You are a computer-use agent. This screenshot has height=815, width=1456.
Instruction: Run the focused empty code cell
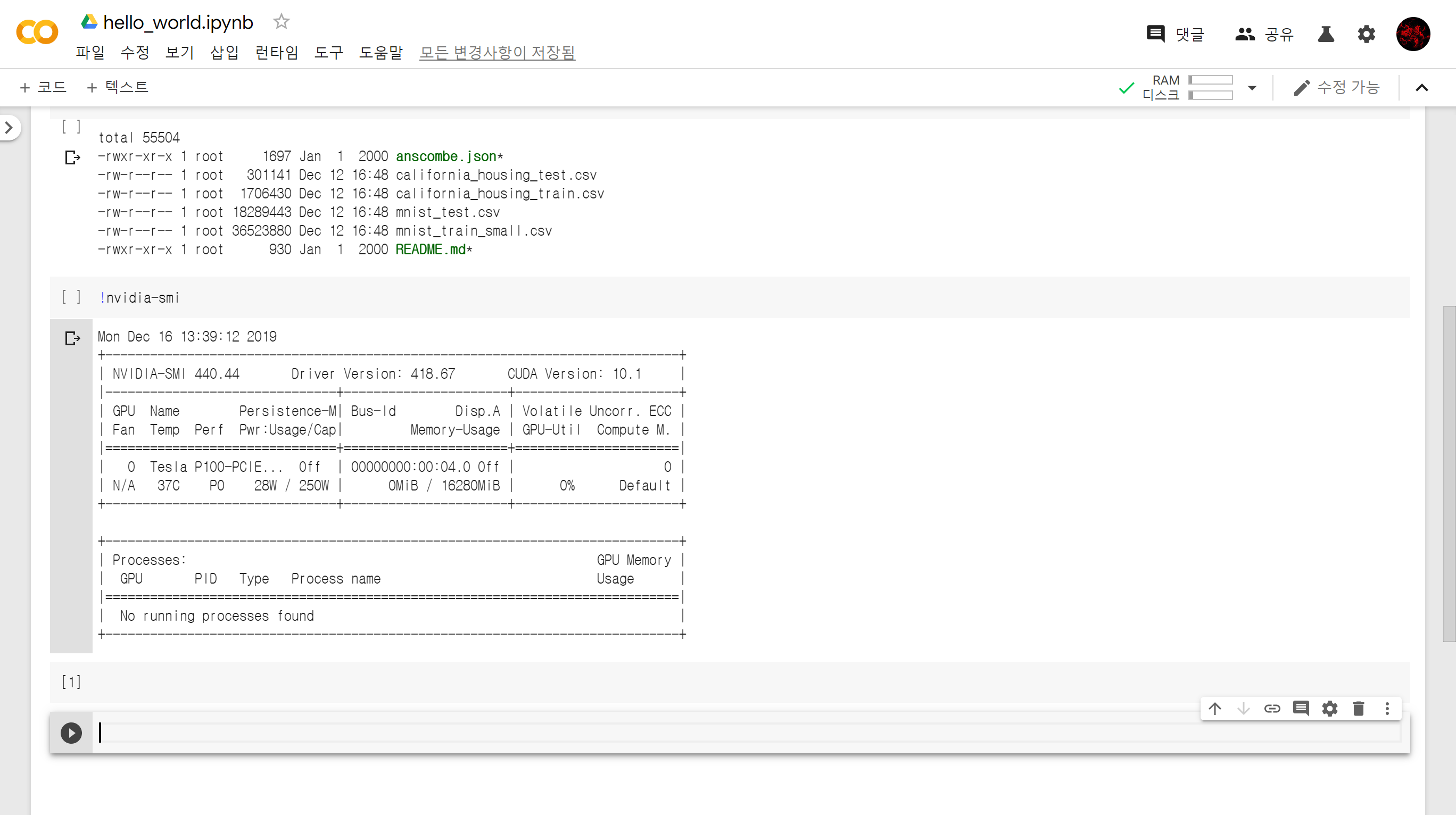tap(71, 733)
